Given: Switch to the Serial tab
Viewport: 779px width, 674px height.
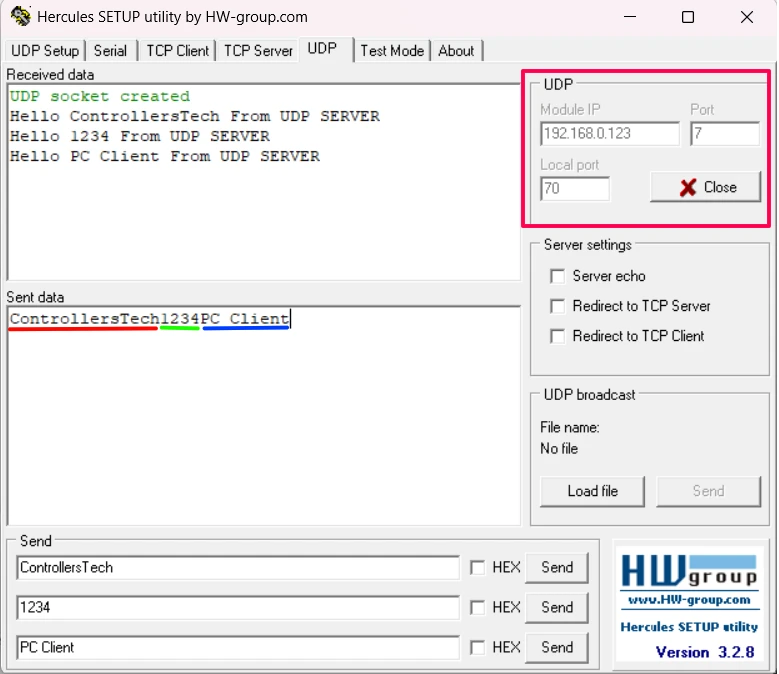Looking at the screenshot, I should point(110,51).
